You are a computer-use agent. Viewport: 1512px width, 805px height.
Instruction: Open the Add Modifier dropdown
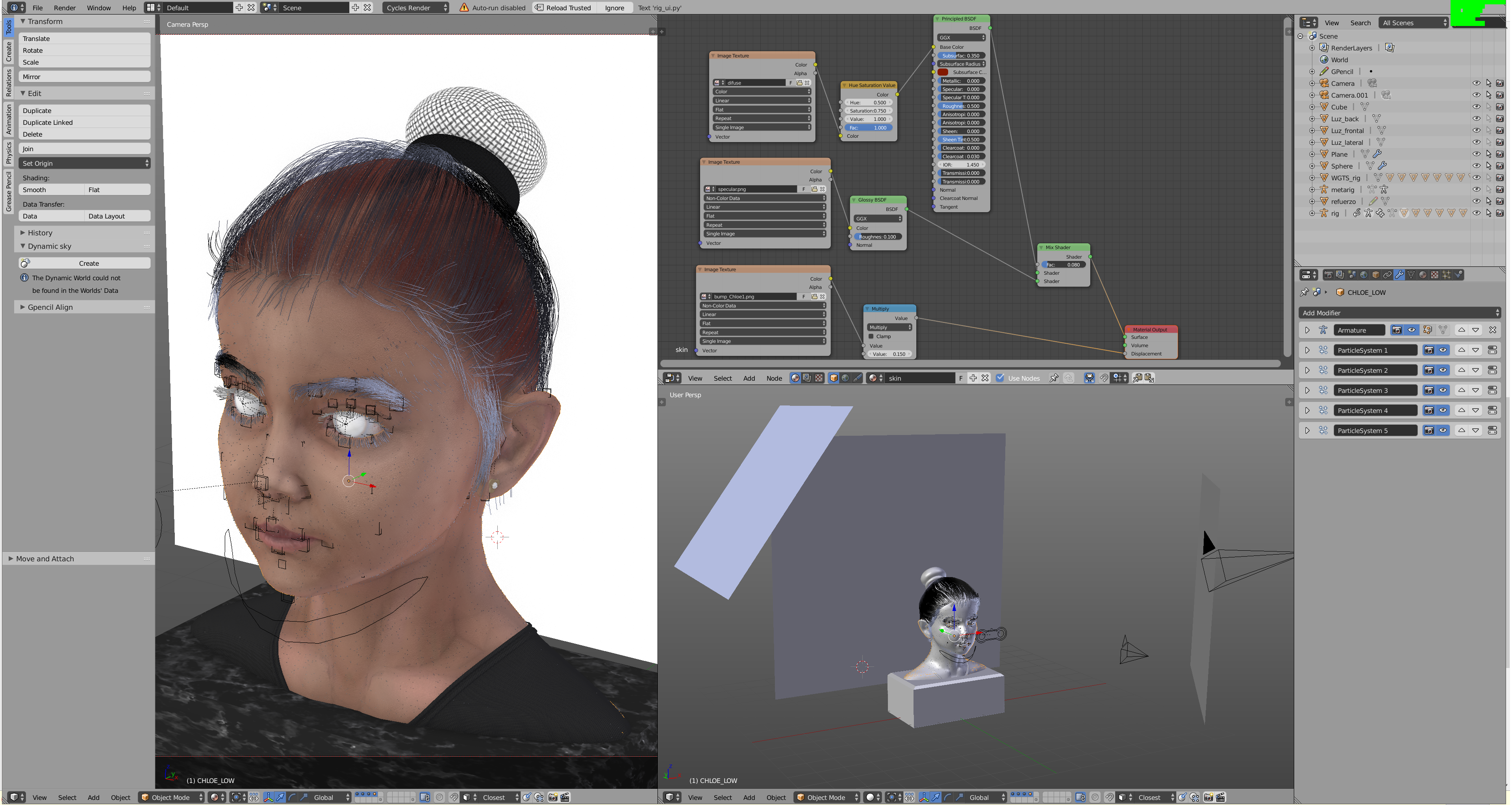click(1399, 313)
